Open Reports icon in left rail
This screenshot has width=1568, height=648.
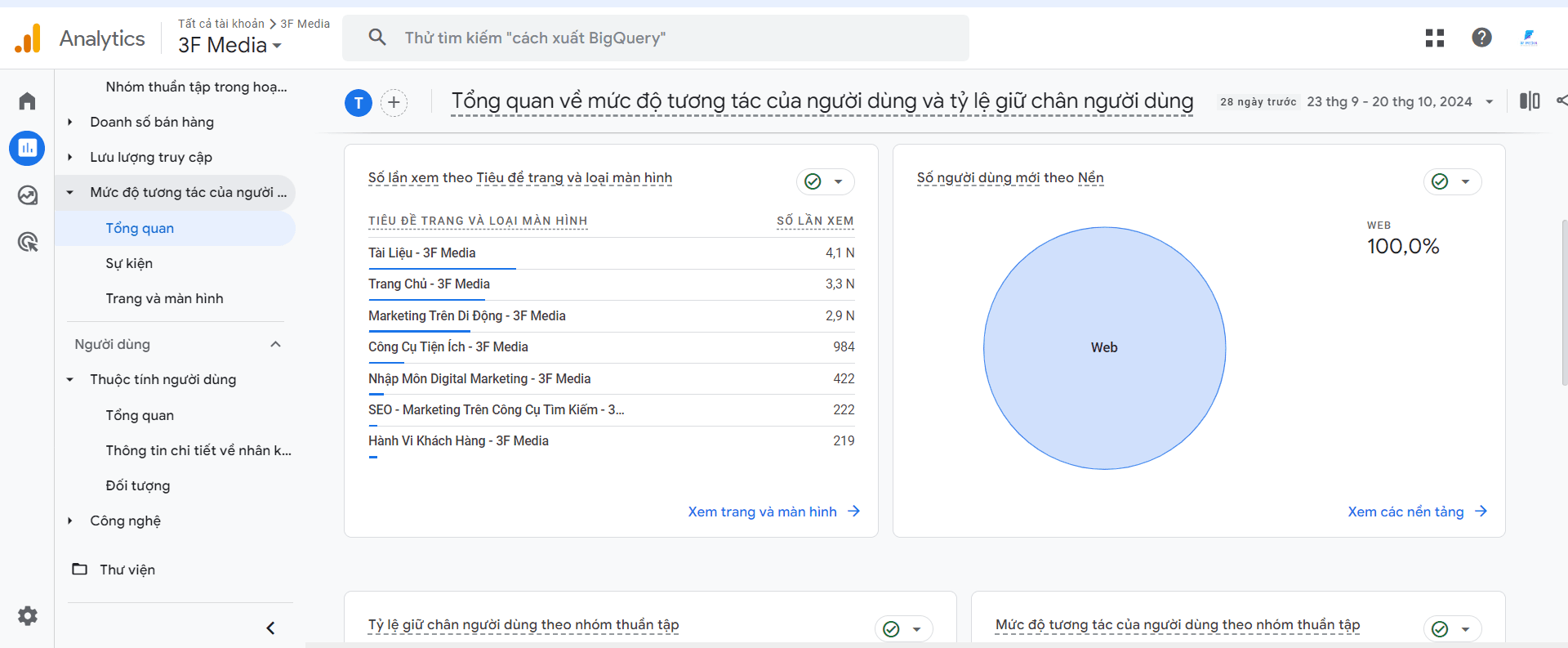[27, 148]
